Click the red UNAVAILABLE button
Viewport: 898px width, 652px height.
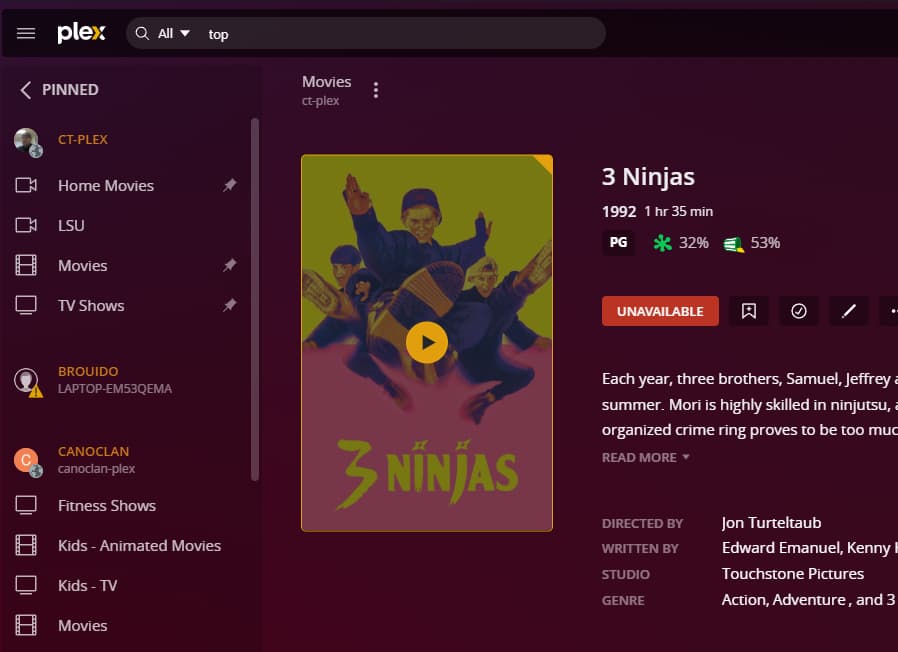(x=660, y=311)
